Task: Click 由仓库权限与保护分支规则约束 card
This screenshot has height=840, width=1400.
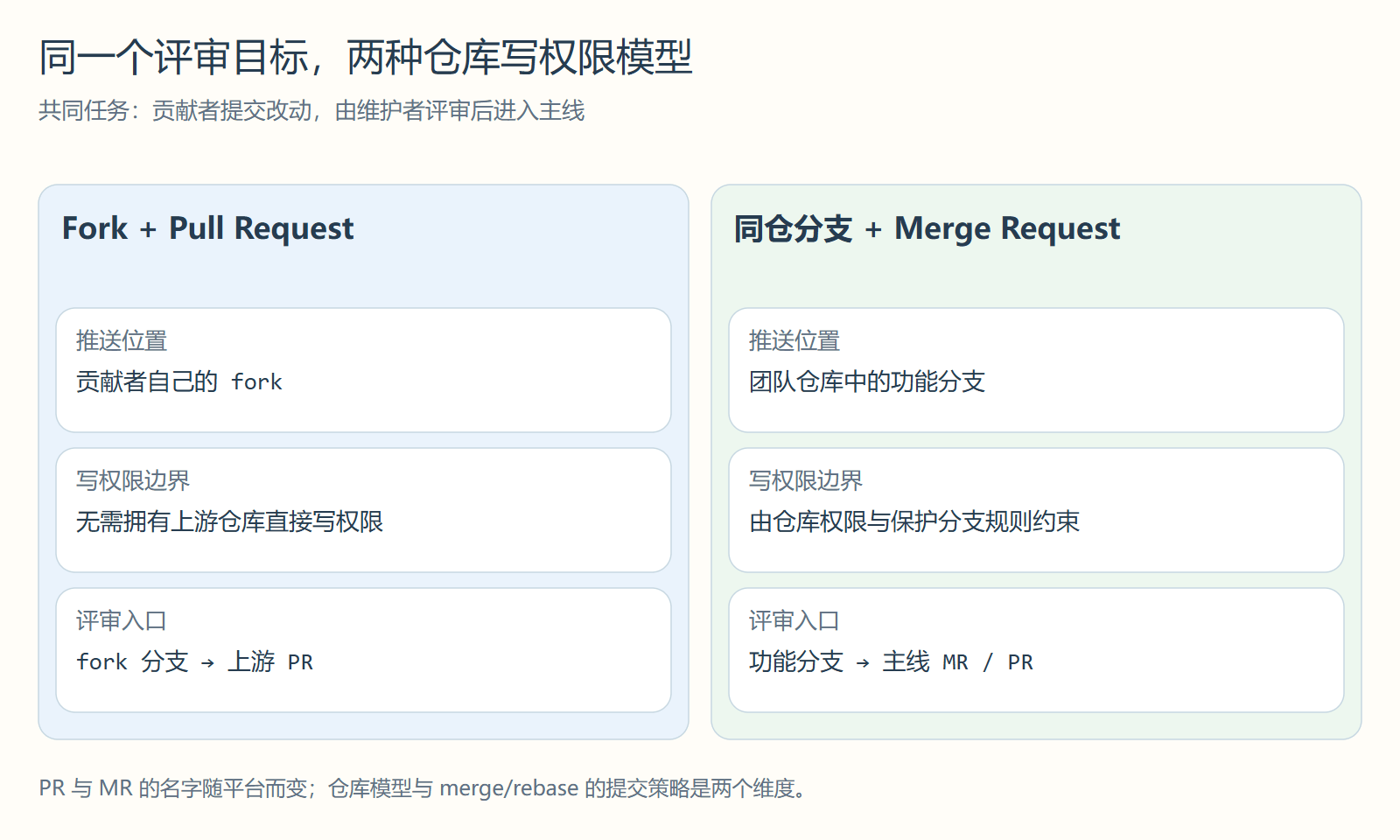Action: tap(1036, 510)
